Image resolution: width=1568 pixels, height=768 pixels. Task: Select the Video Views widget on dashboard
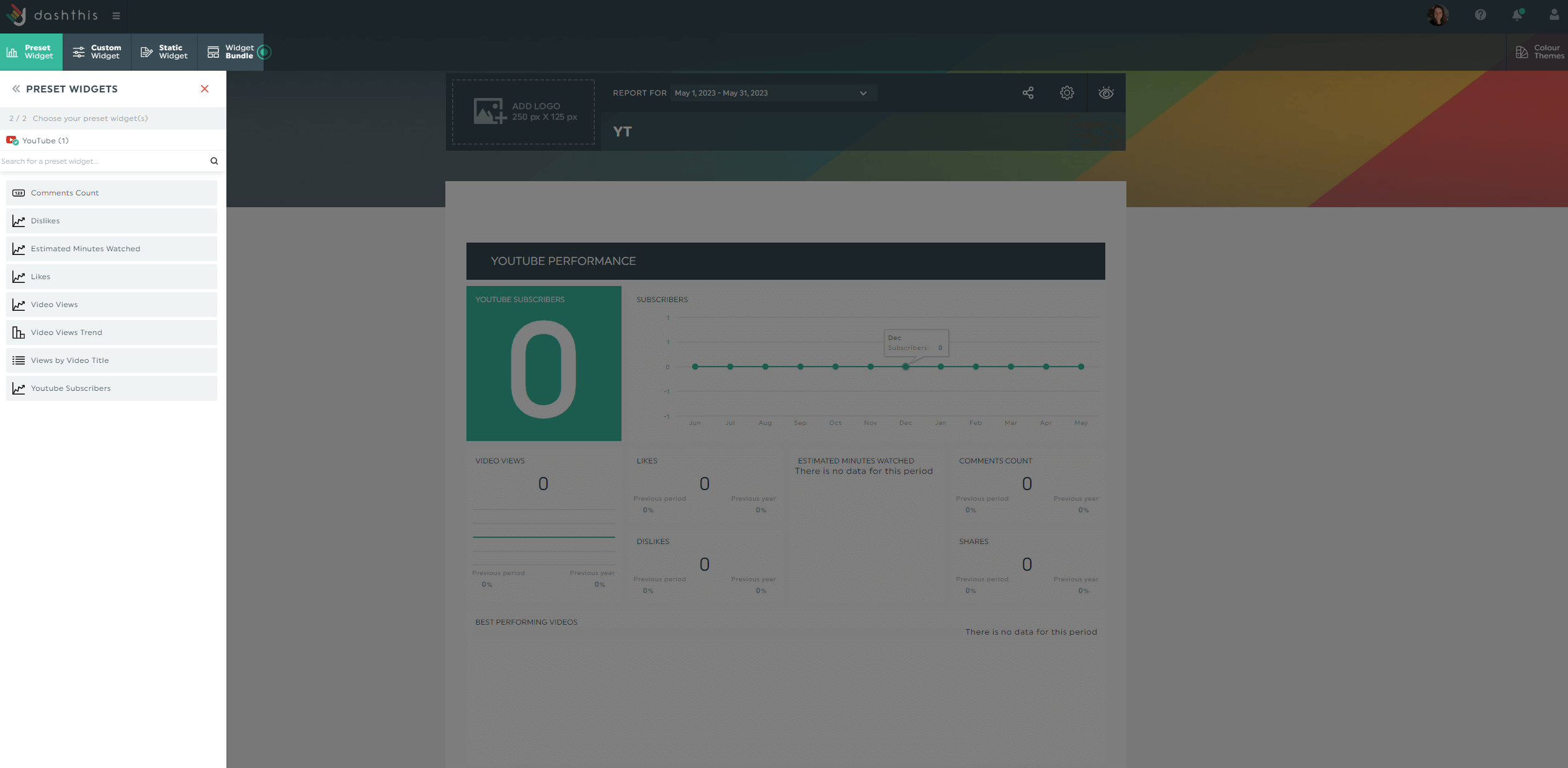[544, 525]
